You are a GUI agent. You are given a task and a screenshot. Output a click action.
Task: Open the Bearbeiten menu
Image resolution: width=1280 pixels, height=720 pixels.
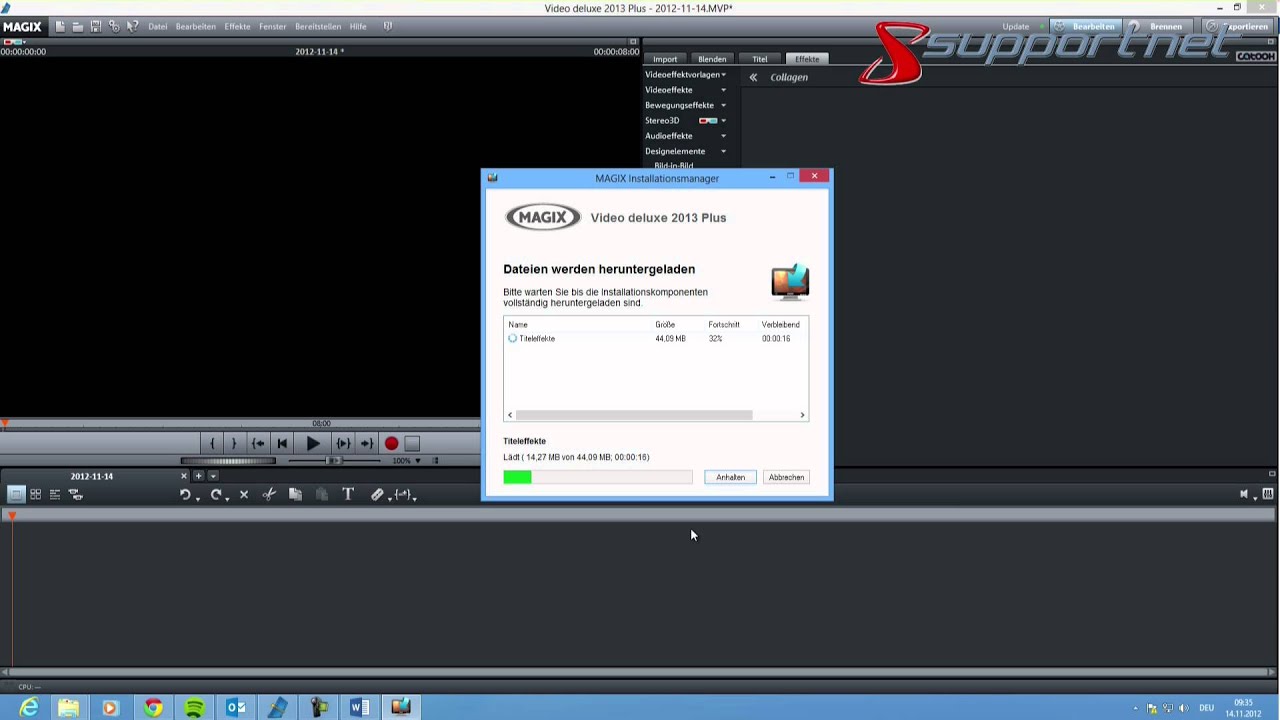tap(195, 27)
